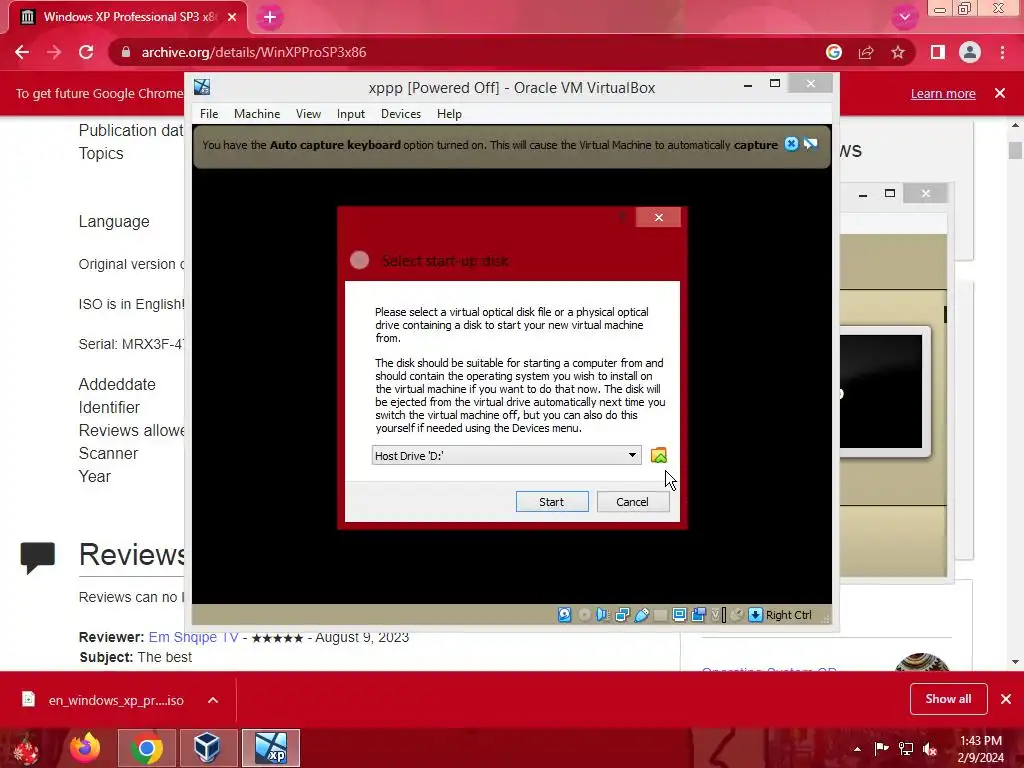The height and width of the screenshot is (768, 1024).
Task: Dismiss the Chrome update info bar
Action: point(1000,93)
